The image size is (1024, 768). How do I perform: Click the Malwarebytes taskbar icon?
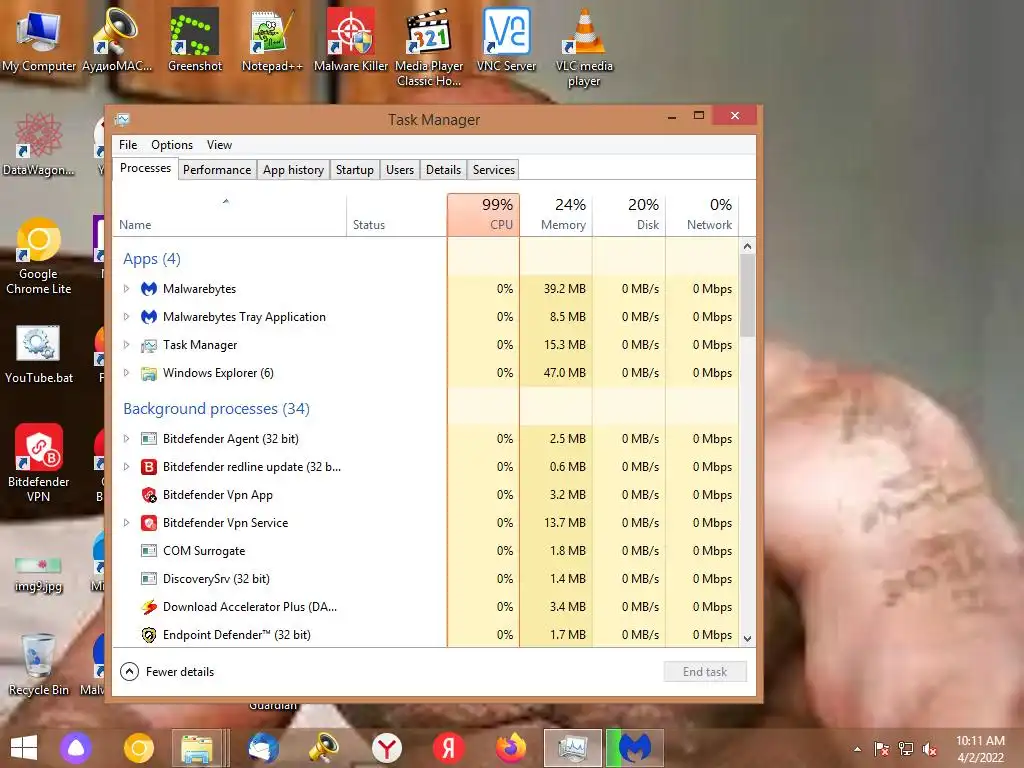click(x=635, y=748)
